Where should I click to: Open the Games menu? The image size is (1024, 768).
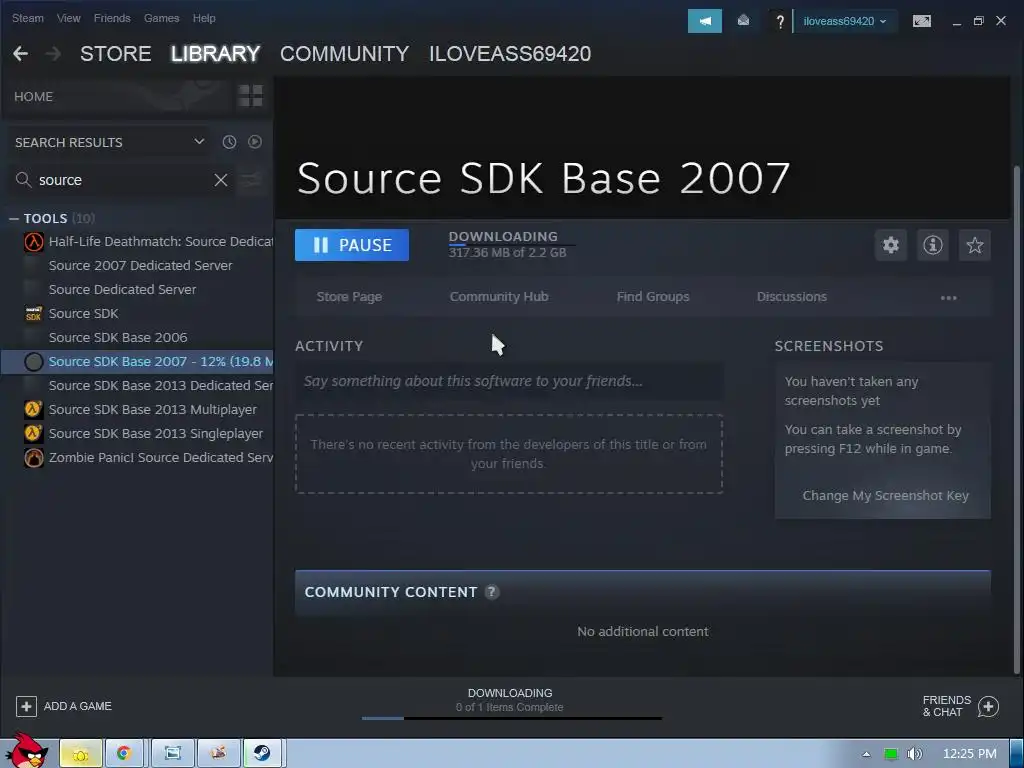click(x=161, y=18)
